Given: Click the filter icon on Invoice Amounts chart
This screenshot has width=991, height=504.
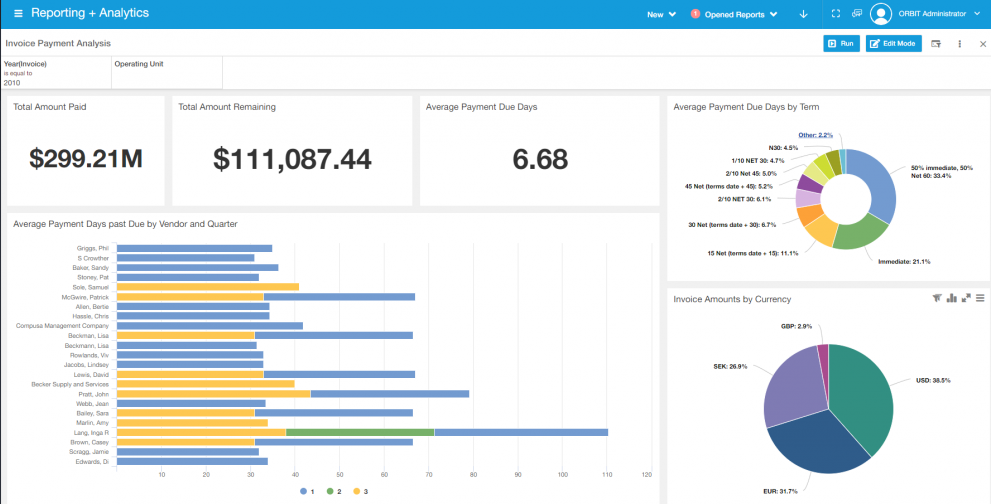Looking at the screenshot, I should 936,298.
